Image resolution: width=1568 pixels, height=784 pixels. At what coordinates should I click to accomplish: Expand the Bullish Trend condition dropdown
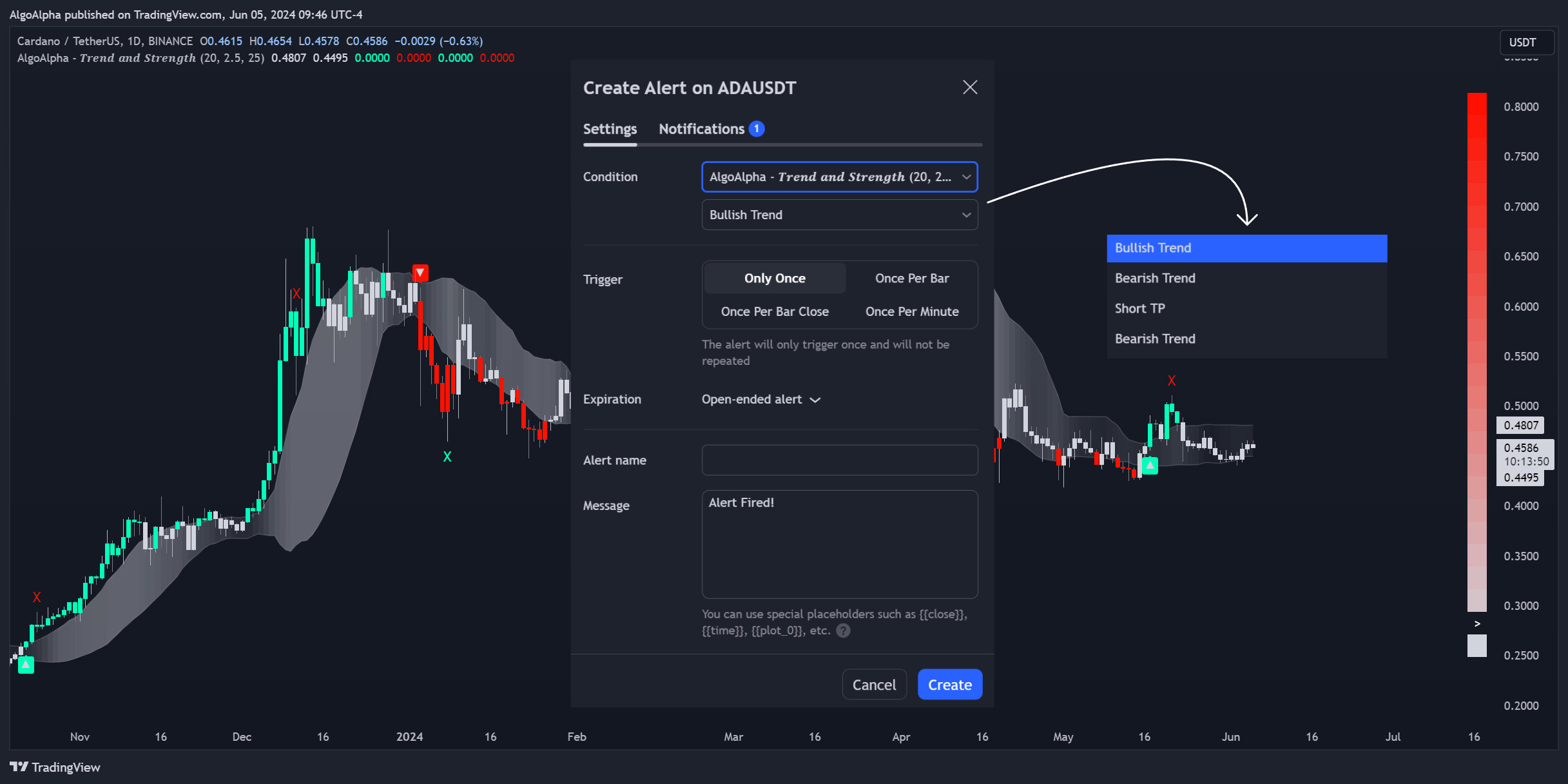click(x=839, y=215)
